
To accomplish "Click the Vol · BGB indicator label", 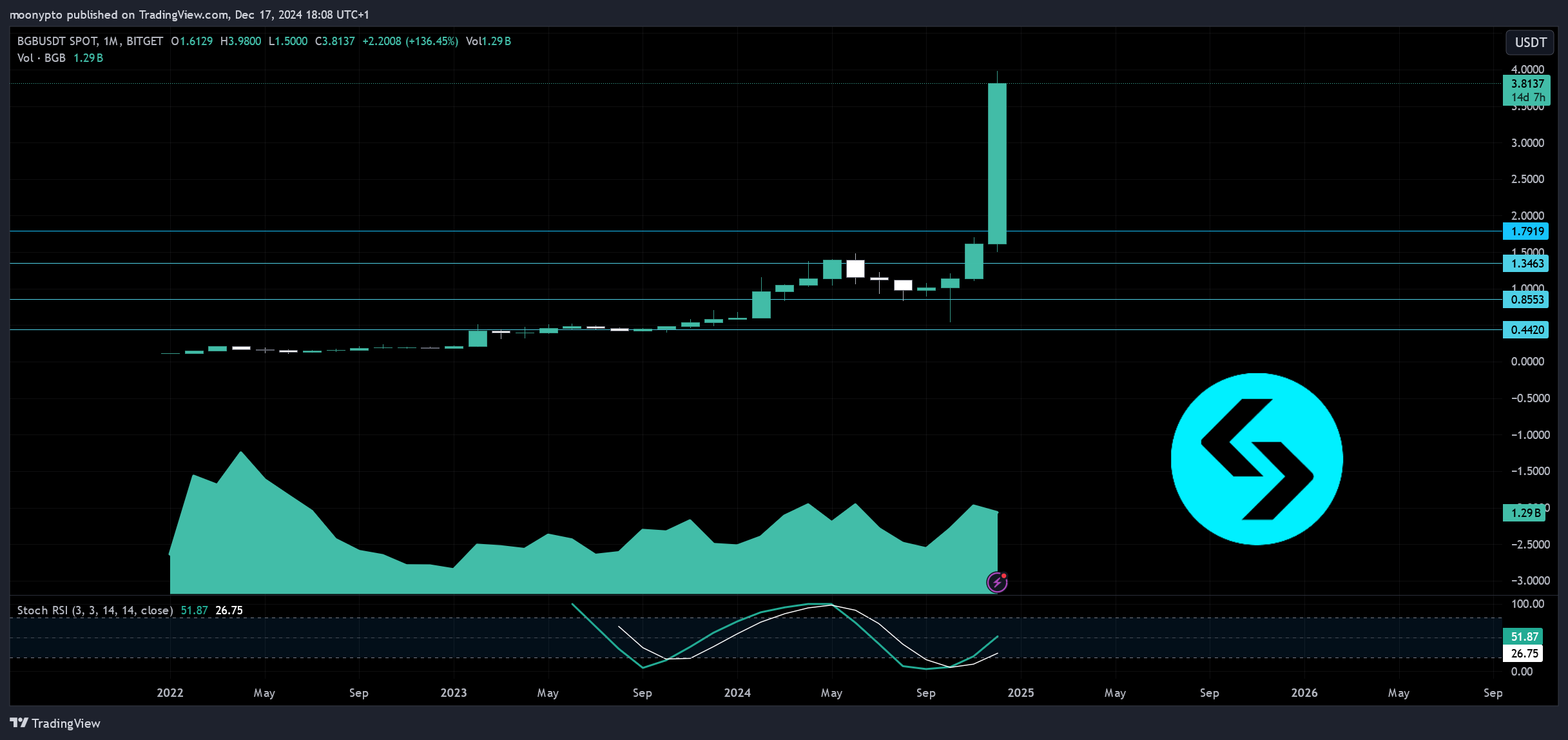I will (41, 58).
